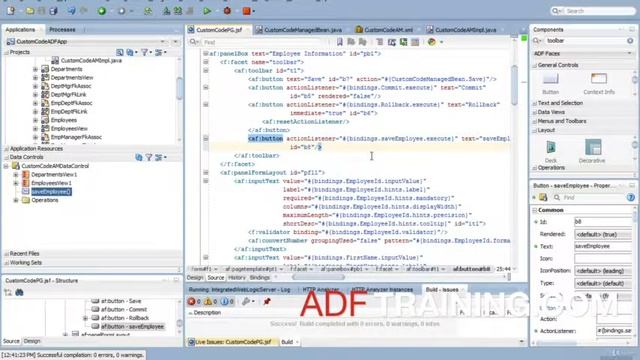Open the ADF Faces palette dropdown

tap(629, 53)
